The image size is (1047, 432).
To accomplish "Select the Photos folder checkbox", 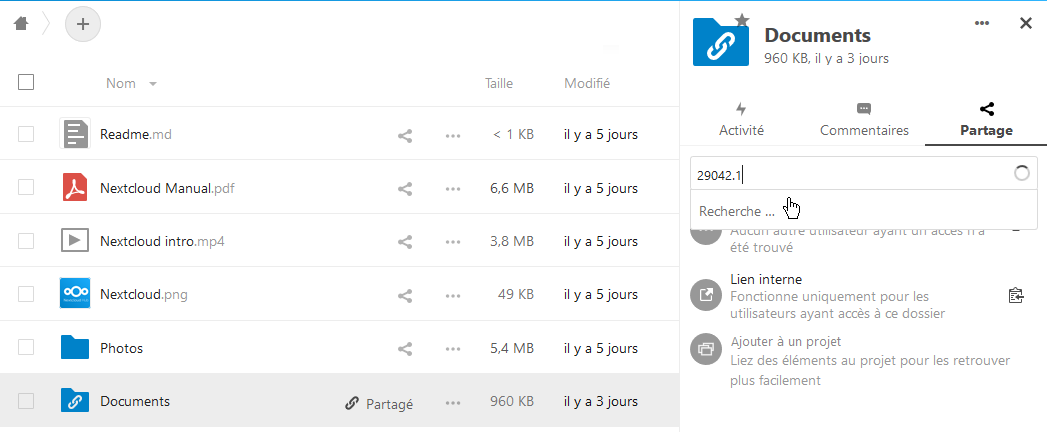I will (26, 349).
